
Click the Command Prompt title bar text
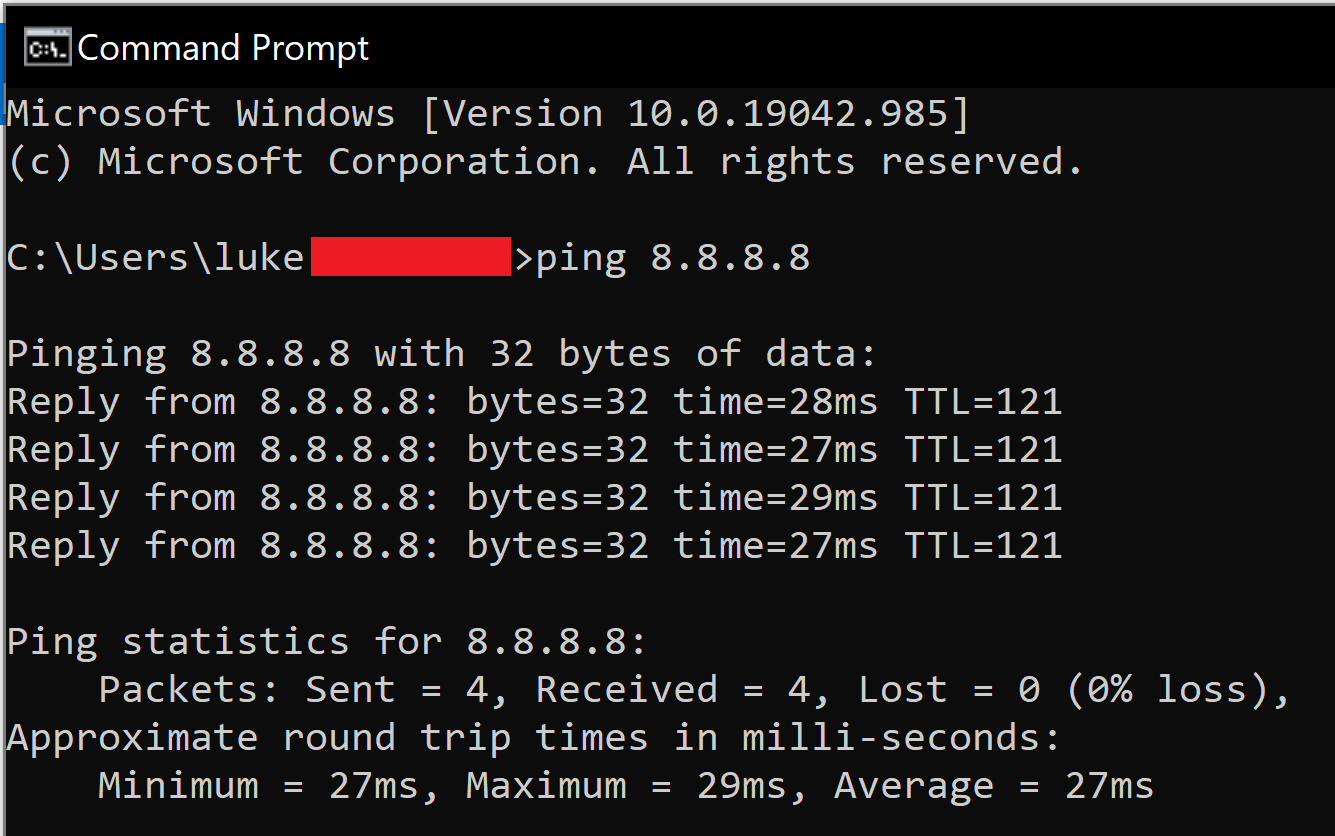tap(224, 48)
